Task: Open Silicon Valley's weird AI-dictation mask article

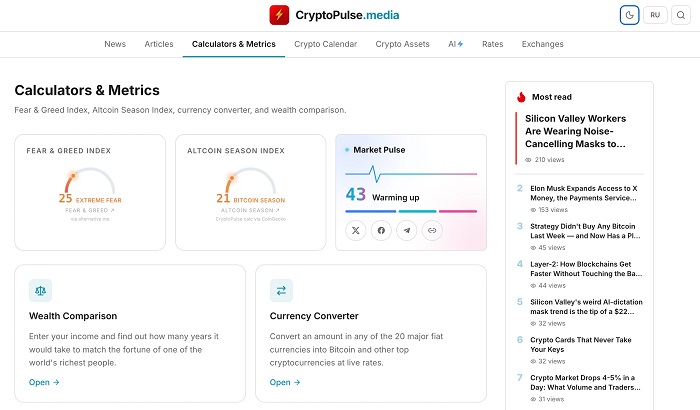Action: [x=586, y=307]
